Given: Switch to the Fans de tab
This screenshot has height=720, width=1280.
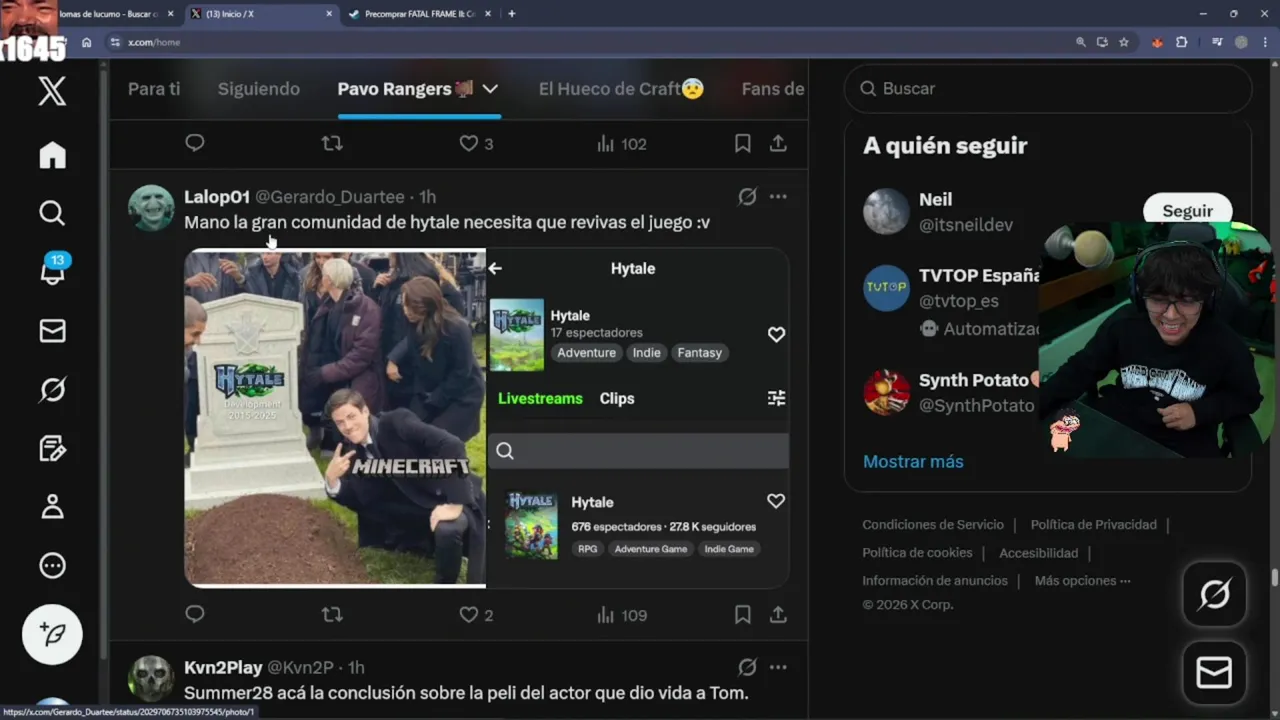Looking at the screenshot, I should coord(773,89).
